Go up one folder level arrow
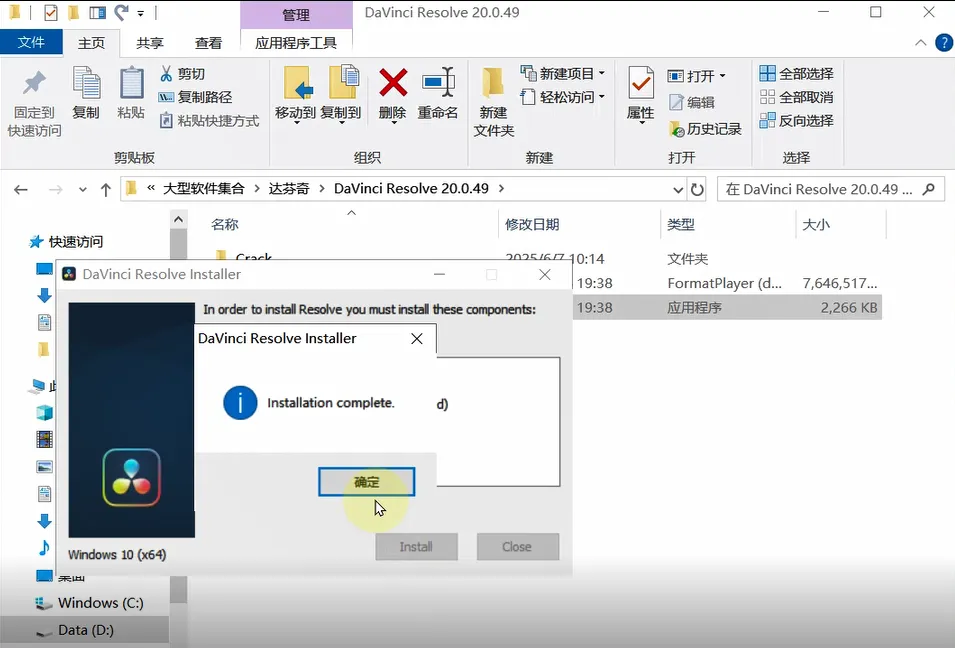The image size is (955, 648). 106,189
